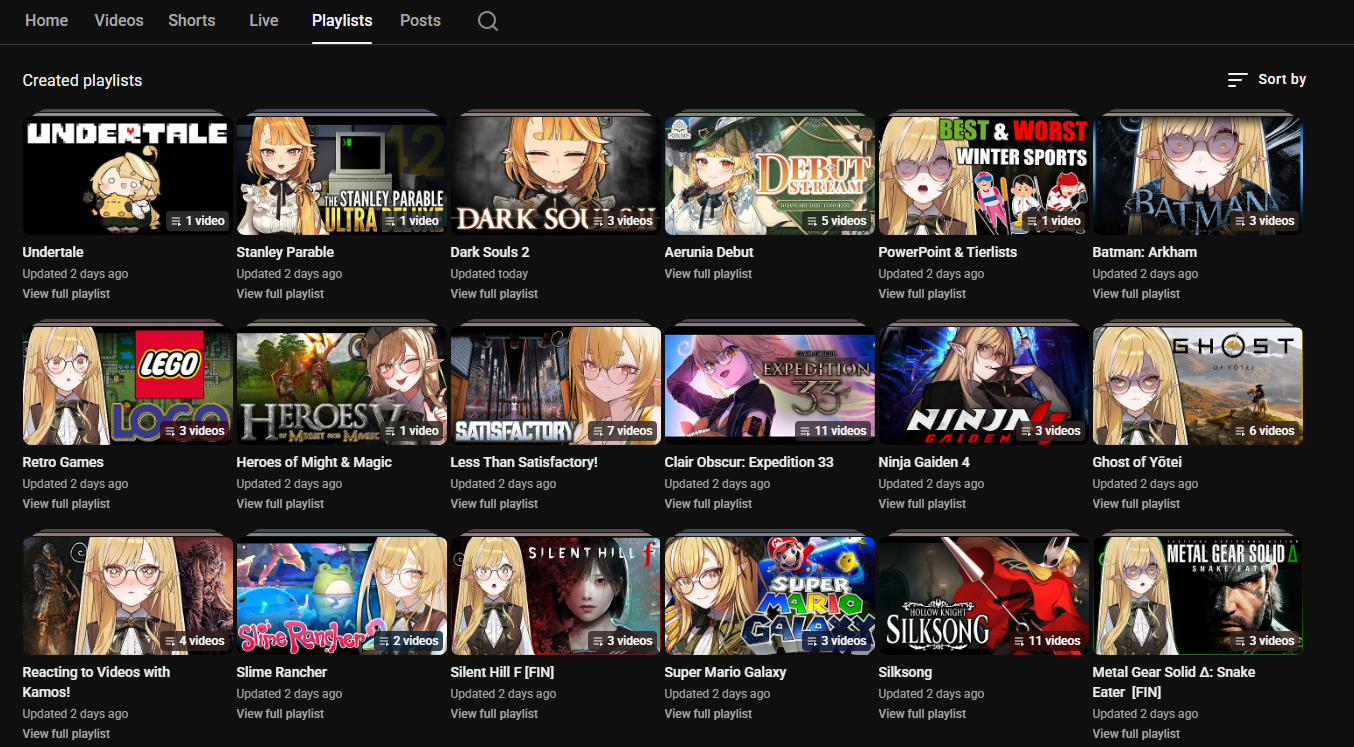The image size is (1354, 747).
Task: View full playlist for Clair Obscur: Expedition 33
Action: coord(708,504)
